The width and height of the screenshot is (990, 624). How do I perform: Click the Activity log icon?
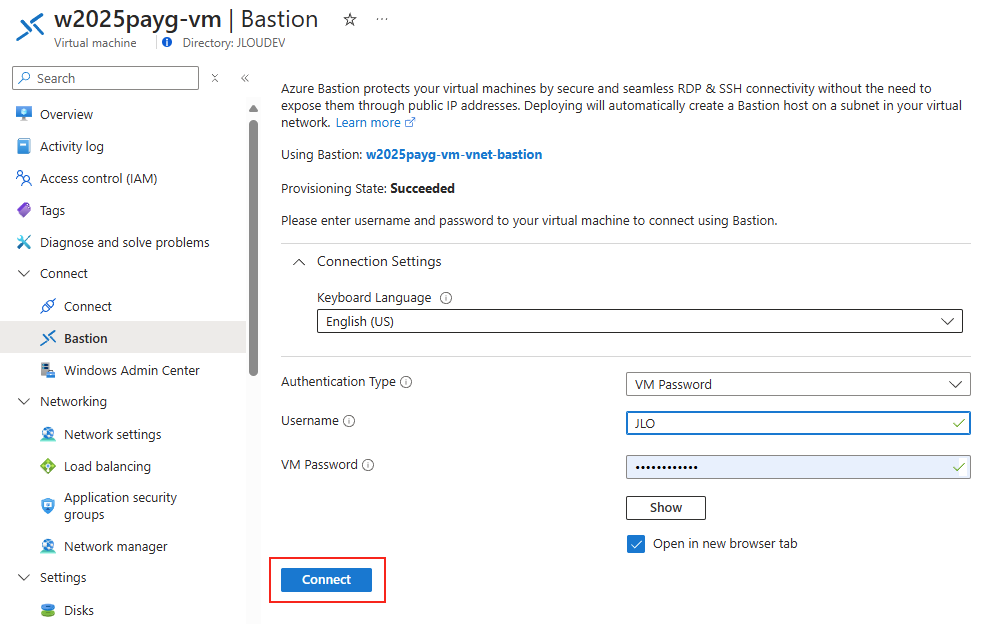click(x=24, y=146)
